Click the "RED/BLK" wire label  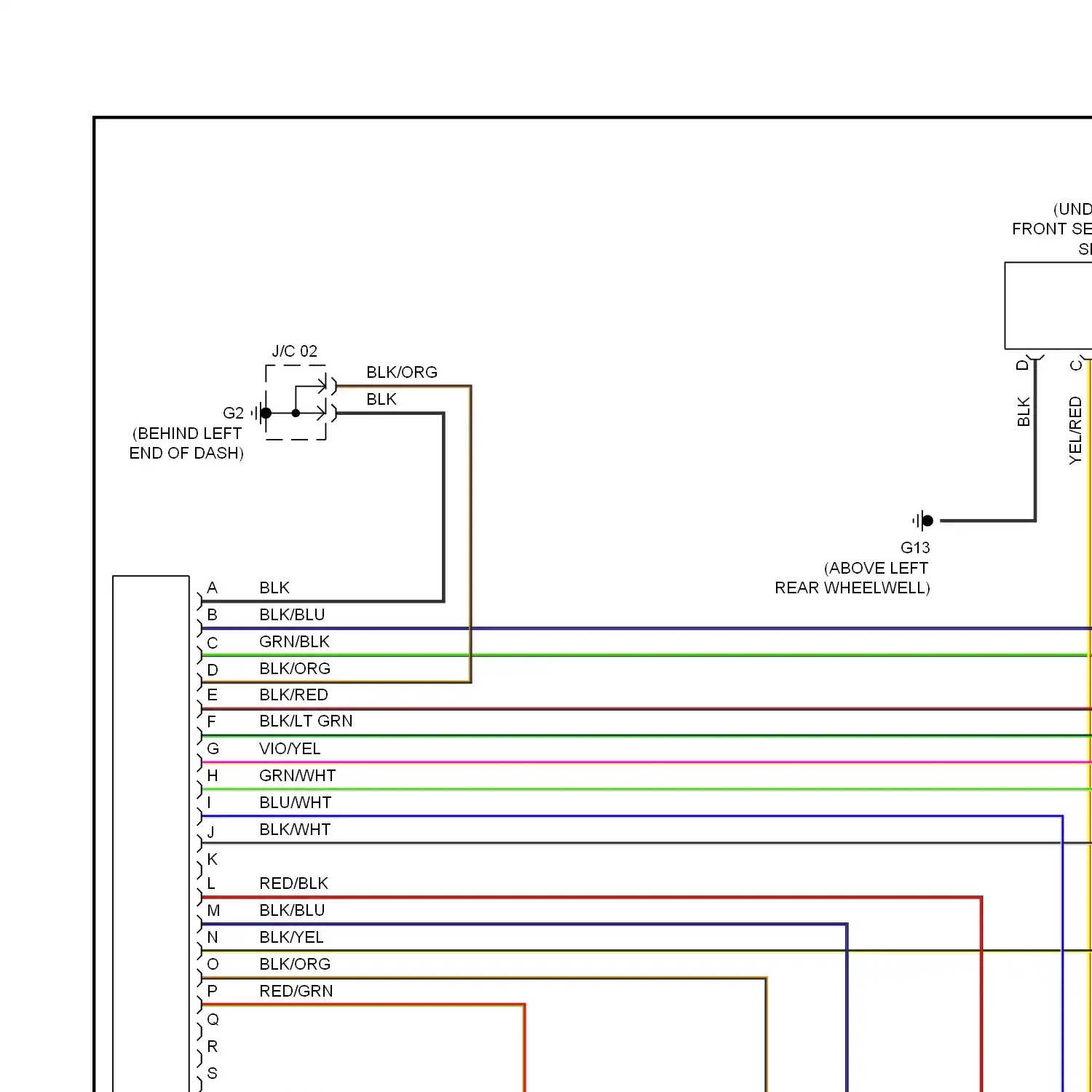[293, 883]
